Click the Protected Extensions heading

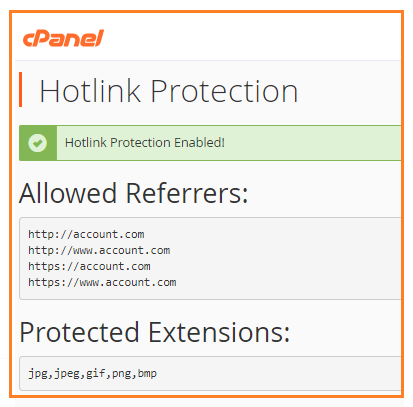click(x=155, y=332)
